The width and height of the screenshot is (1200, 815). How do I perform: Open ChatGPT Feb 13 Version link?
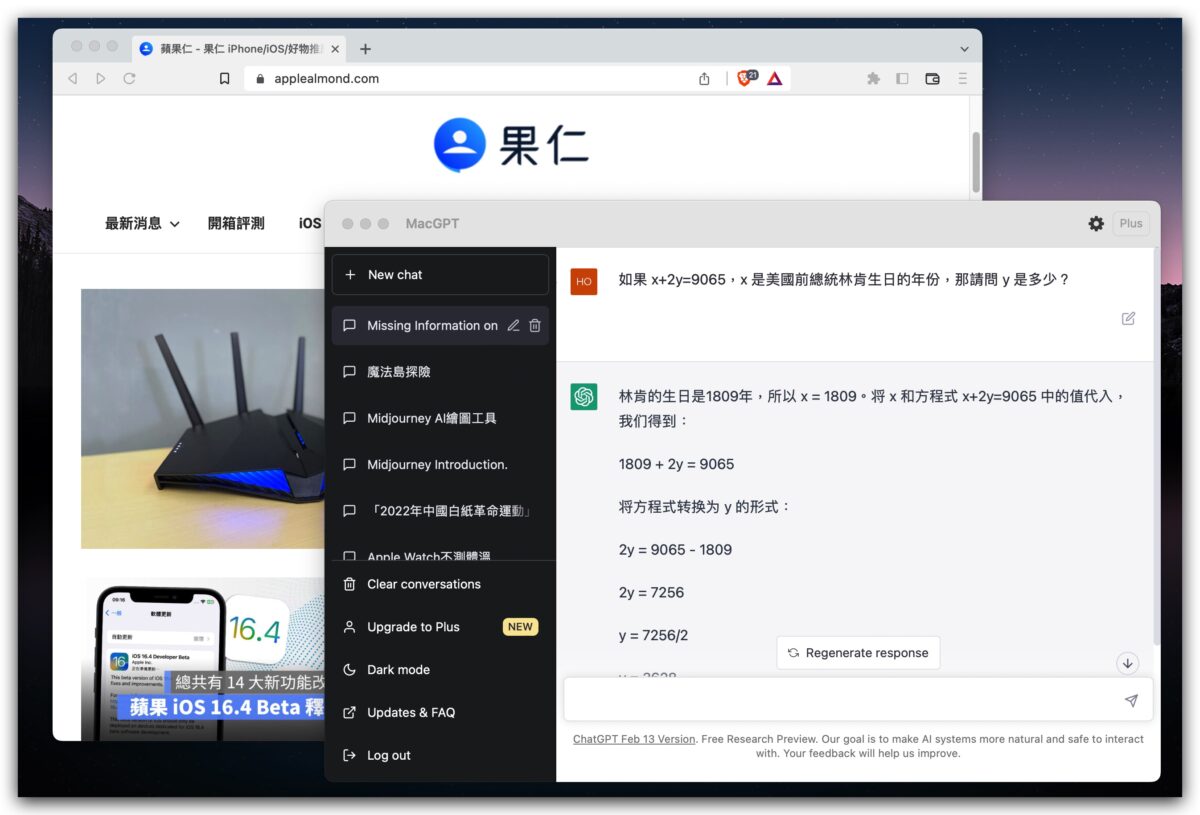(634, 739)
